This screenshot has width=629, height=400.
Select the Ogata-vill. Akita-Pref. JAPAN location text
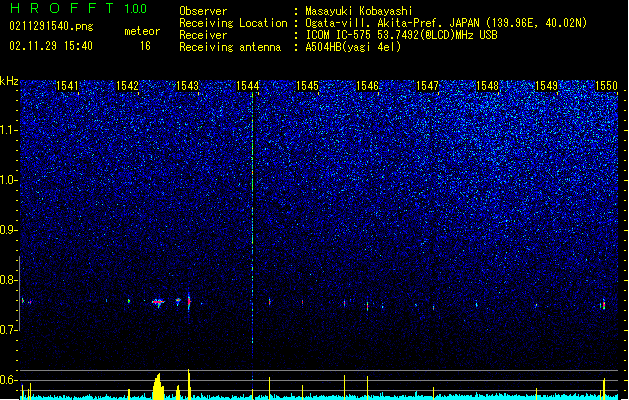pyautogui.click(x=446, y=23)
